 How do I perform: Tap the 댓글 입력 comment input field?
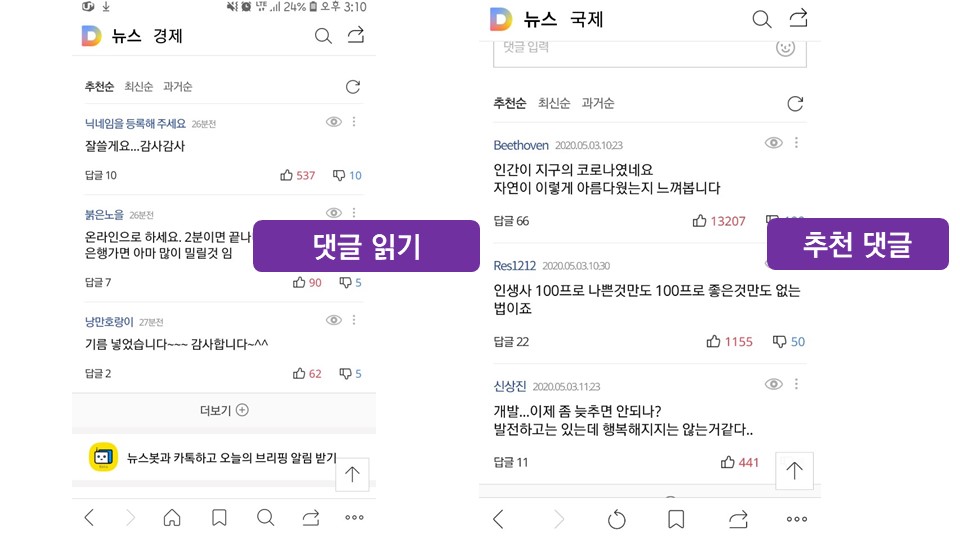[x=650, y=50]
